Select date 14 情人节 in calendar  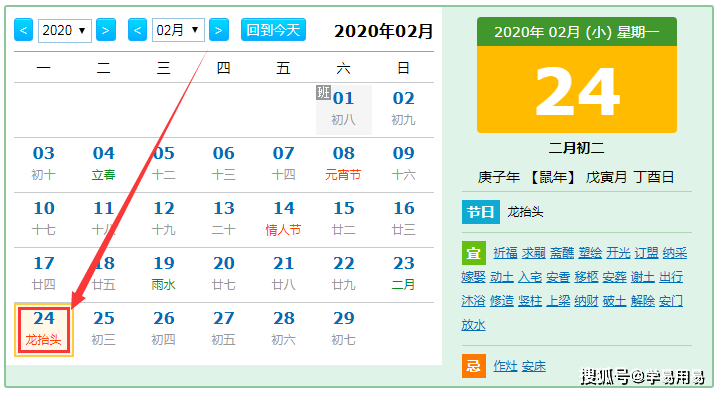(283, 219)
